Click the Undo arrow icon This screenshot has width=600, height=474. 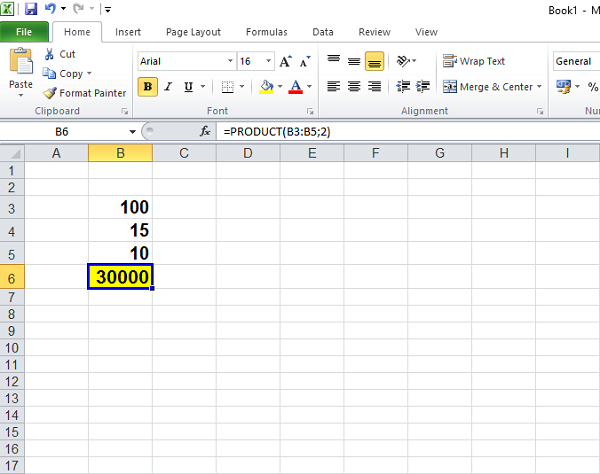(x=51, y=9)
